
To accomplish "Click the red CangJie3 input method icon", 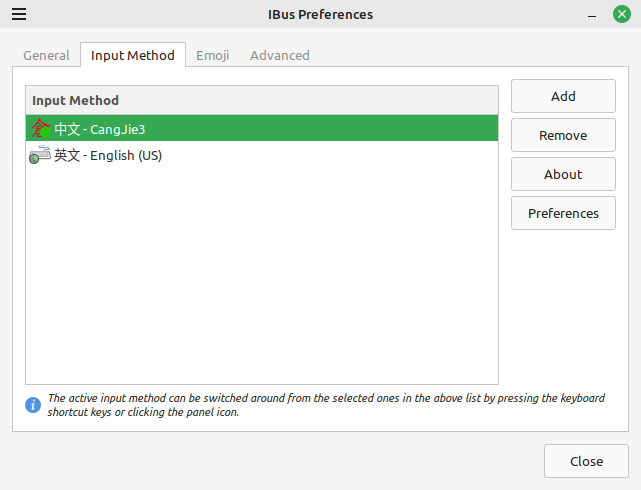I will point(40,128).
